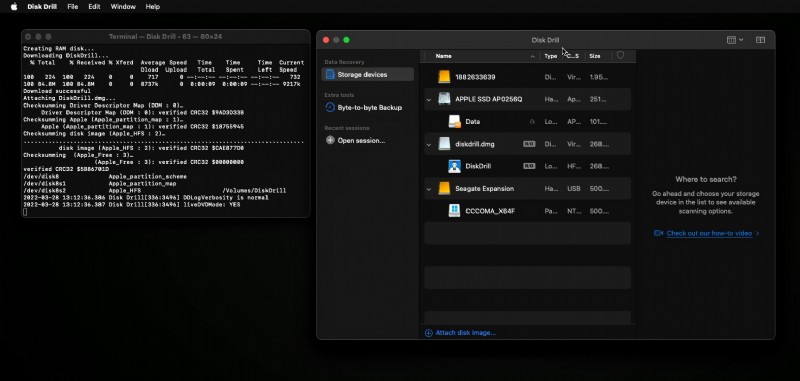Select the 1882633639 device name
The height and width of the screenshot is (381, 800).
click(x=475, y=77)
